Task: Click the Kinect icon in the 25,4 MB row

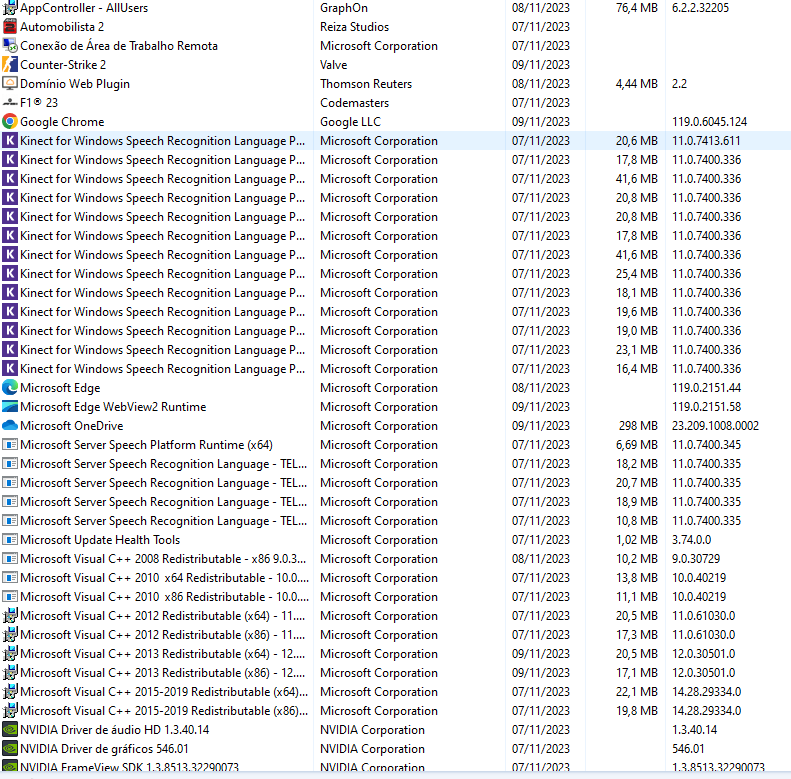Action: click(10, 273)
